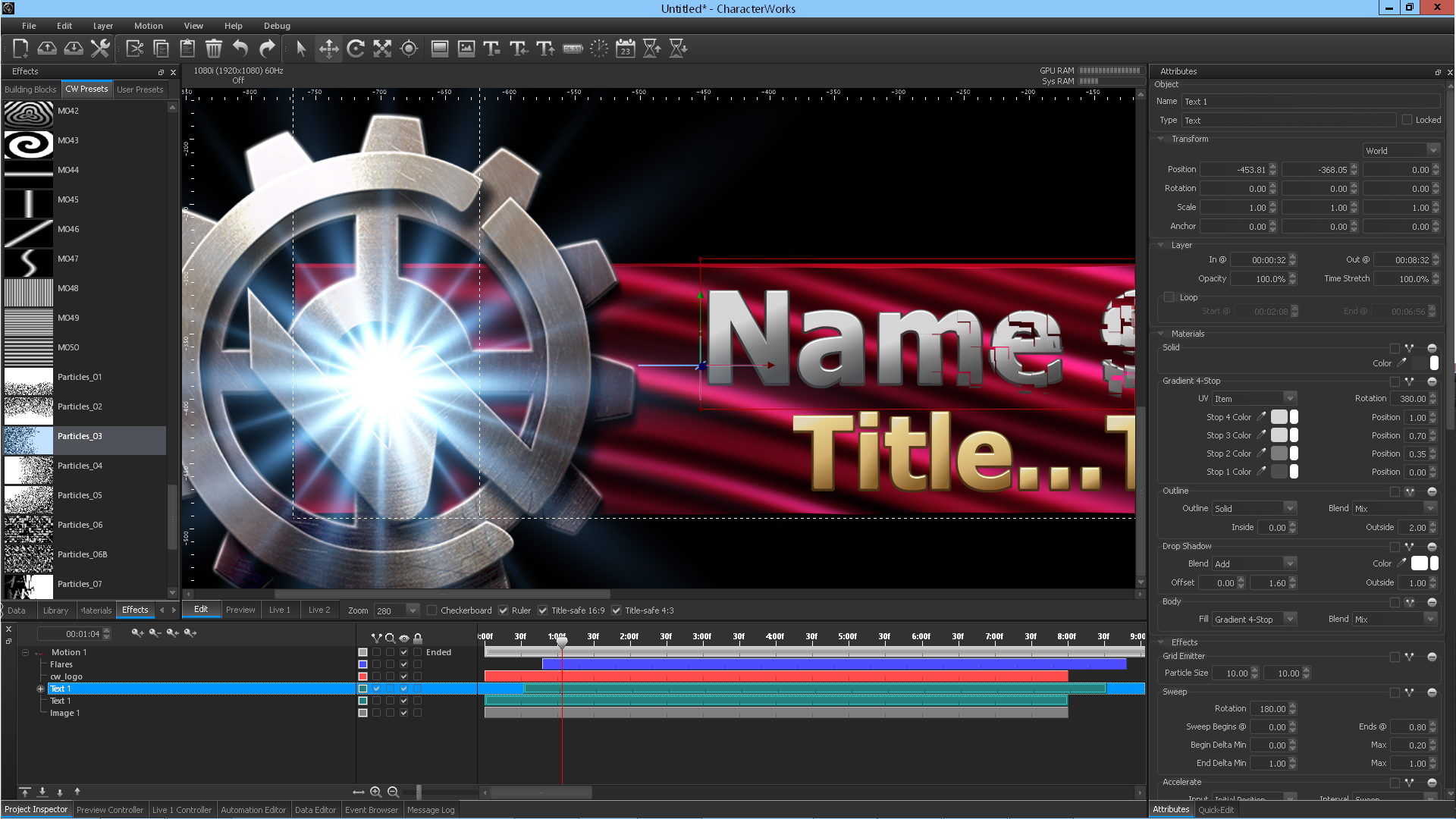Click the New Project file icon
Image resolution: width=1456 pixels, height=819 pixels.
tap(20, 49)
